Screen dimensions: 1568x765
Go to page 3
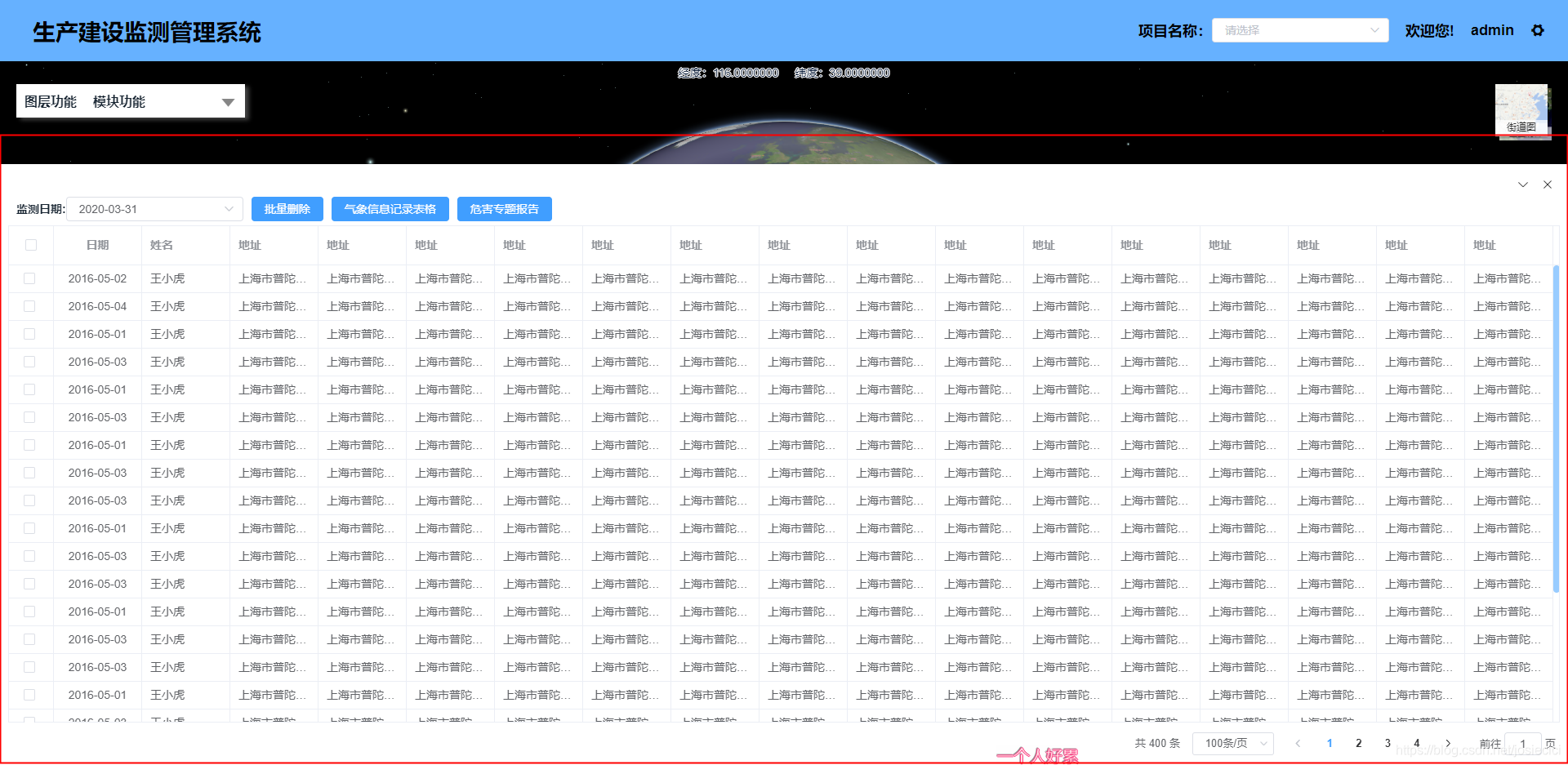[x=1388, y=743]
